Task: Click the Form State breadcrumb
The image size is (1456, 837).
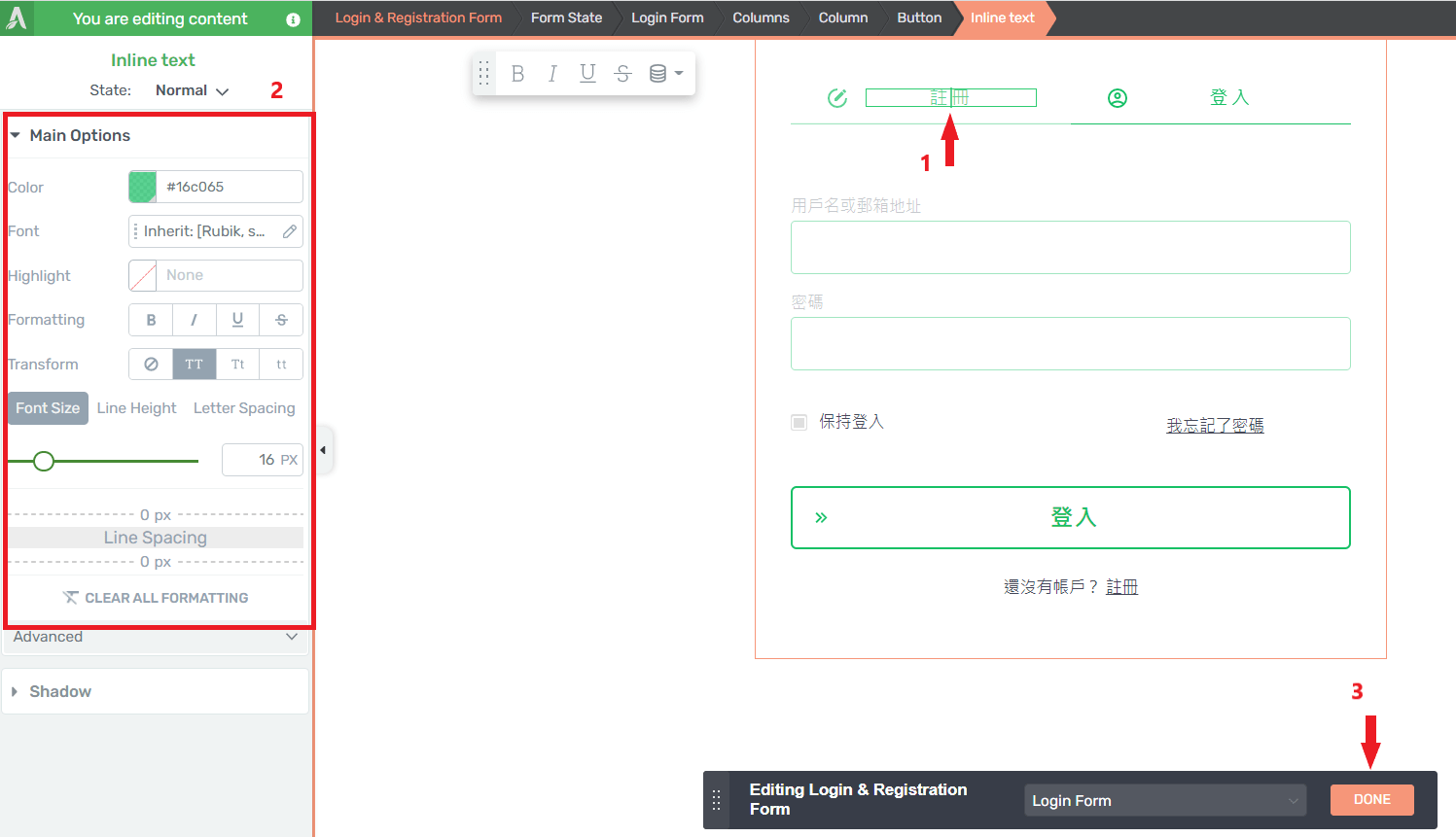Action: [566, 18]
